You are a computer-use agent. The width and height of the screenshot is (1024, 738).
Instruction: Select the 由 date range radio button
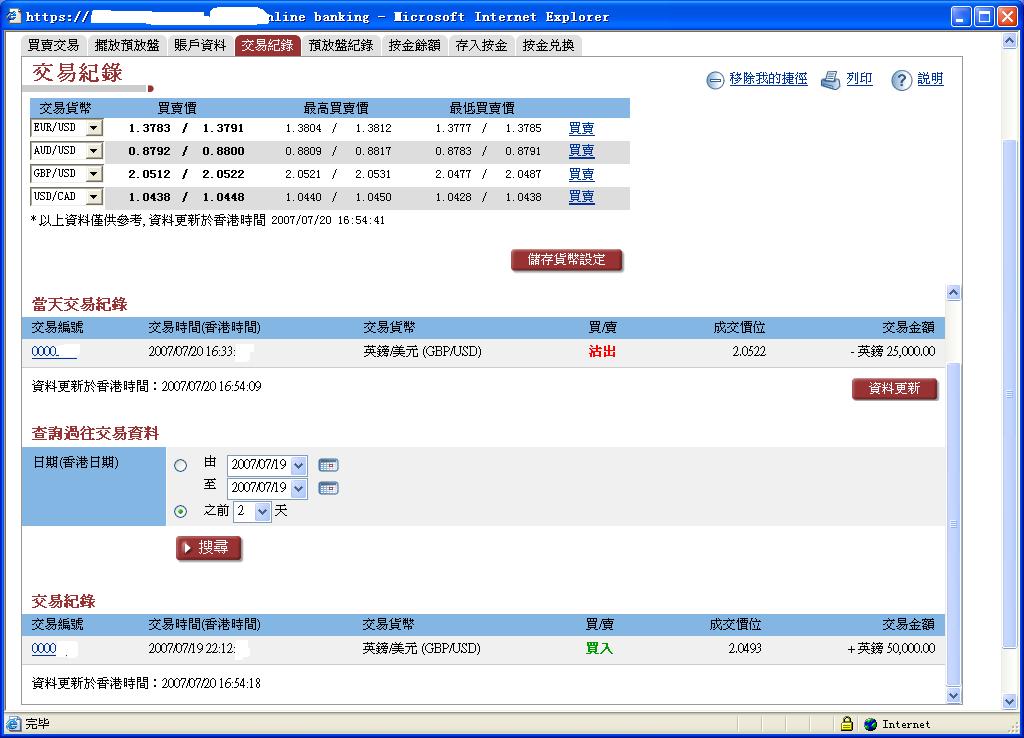point(180,466)
